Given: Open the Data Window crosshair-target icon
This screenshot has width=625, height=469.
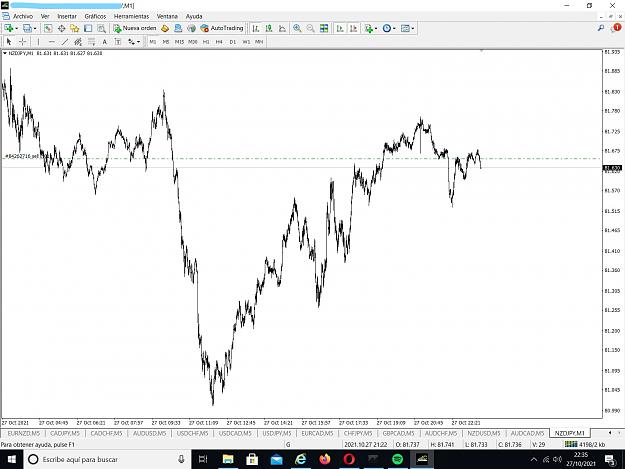Looking at the screenshot, I should coord(61,28).
